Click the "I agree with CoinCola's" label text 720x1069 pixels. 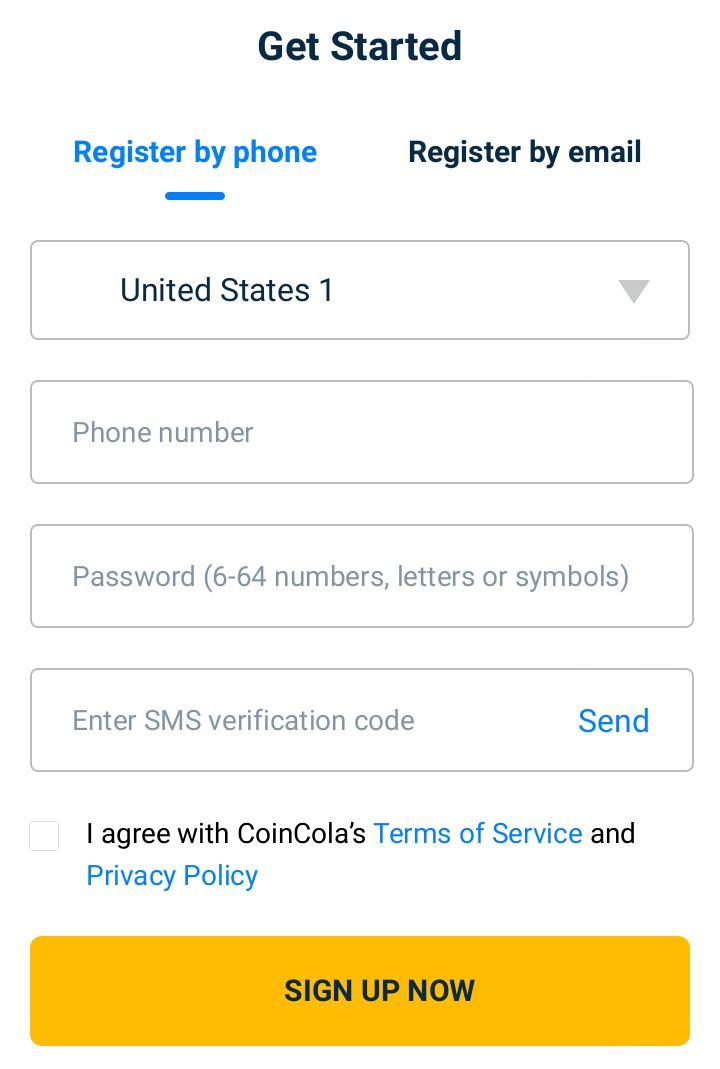226,833
